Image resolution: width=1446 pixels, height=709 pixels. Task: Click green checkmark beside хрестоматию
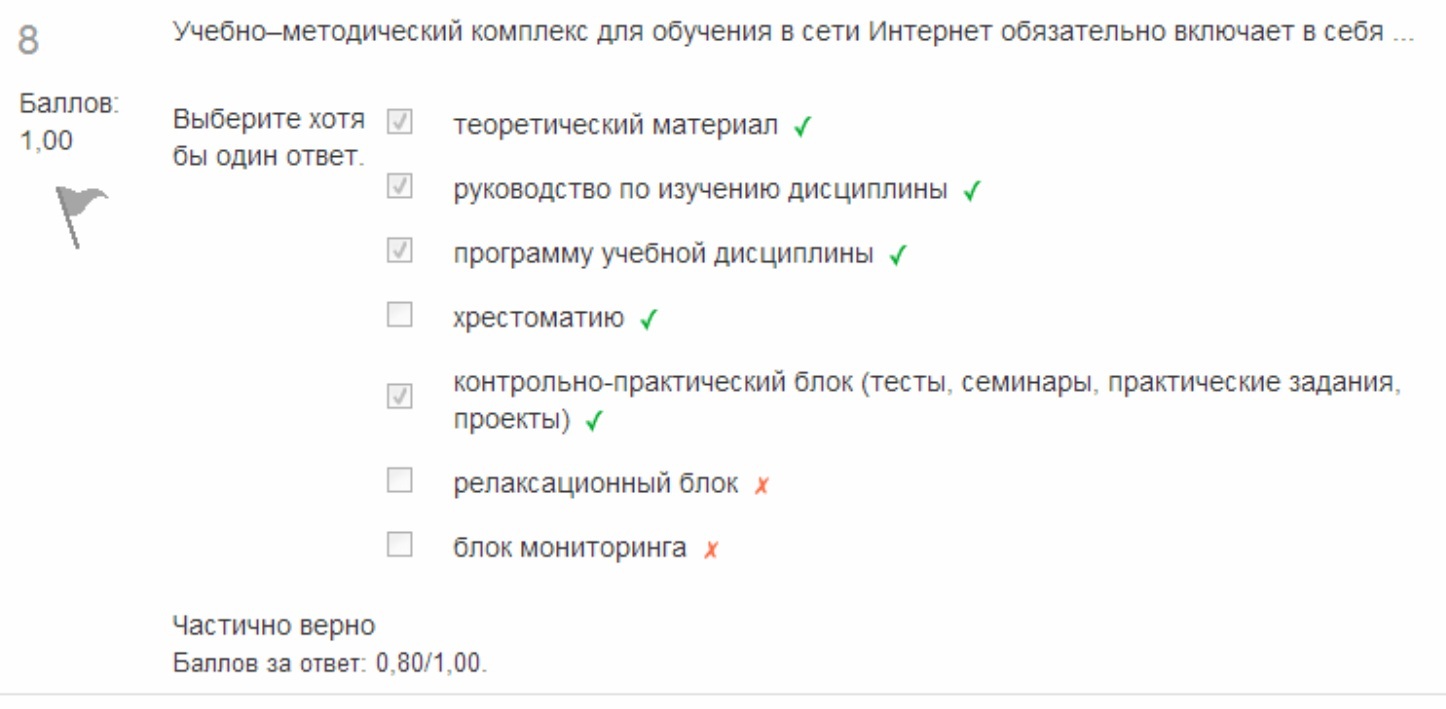tap(648, 320)
